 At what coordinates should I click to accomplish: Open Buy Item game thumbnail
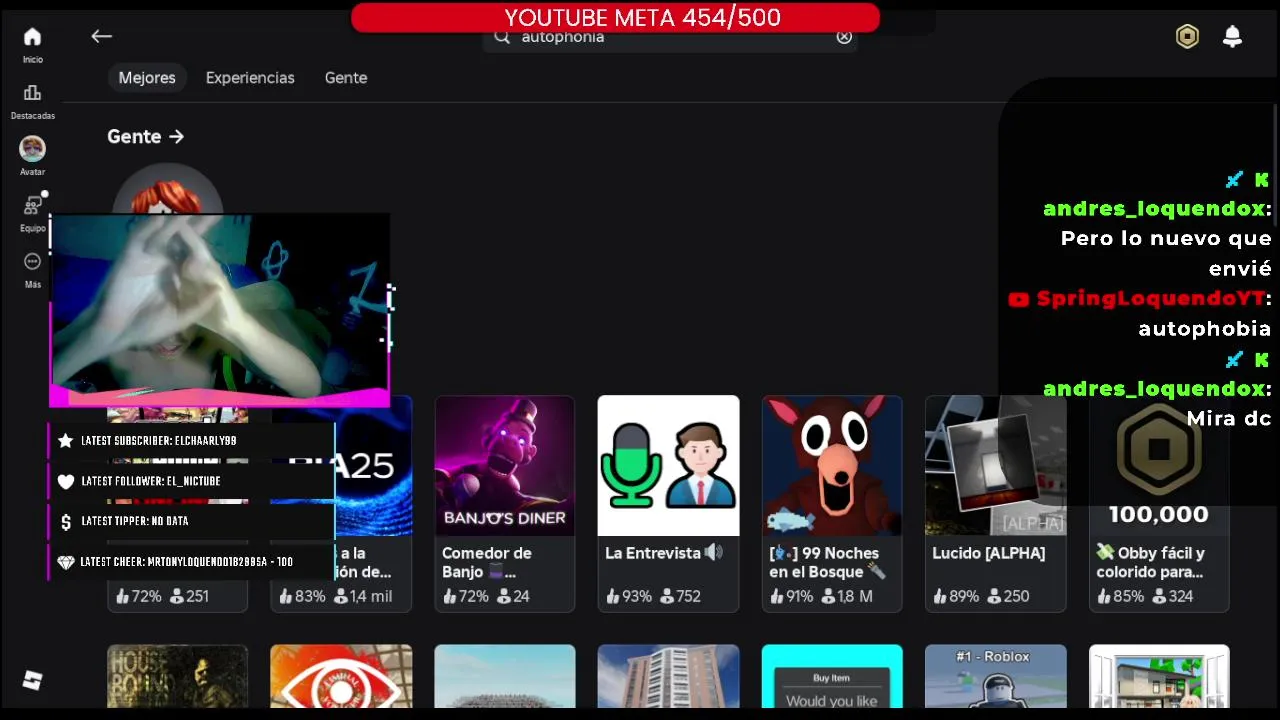coord(832,677)
